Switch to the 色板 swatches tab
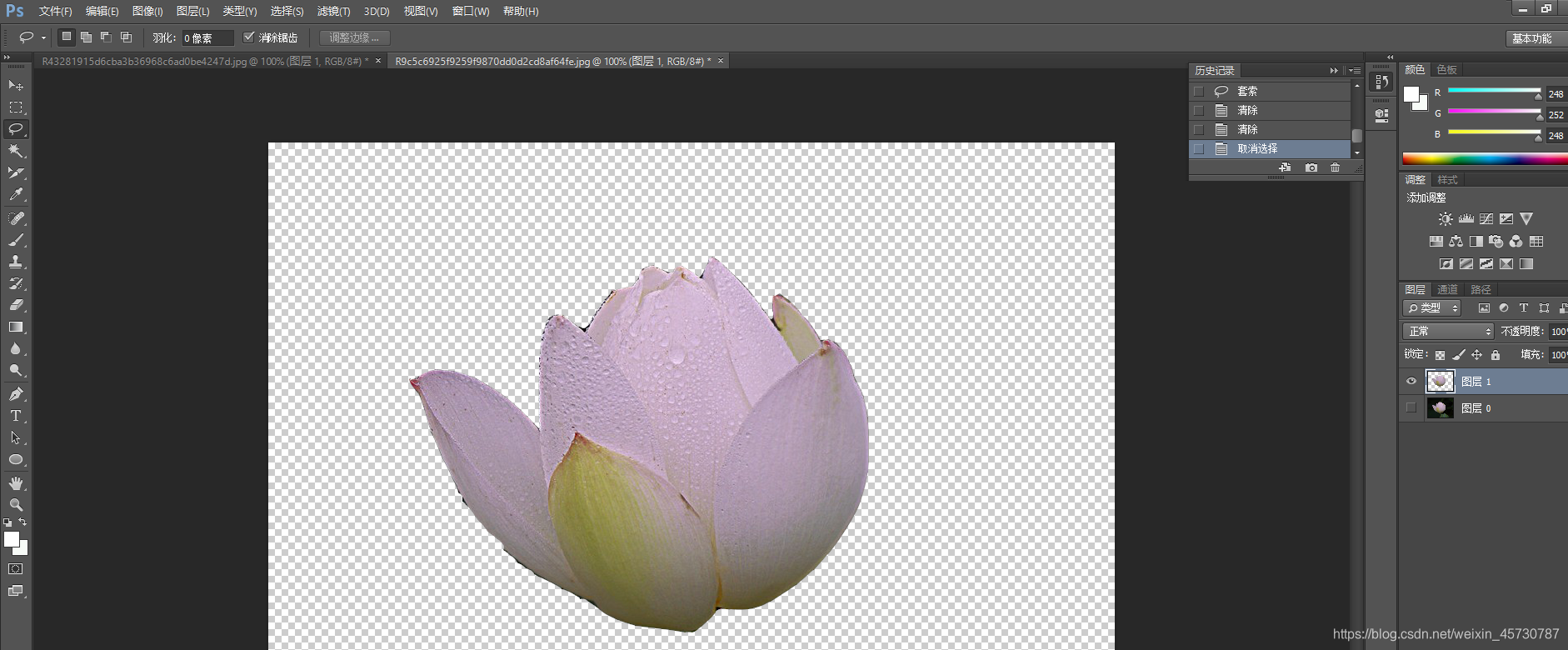This screenshot has width=1568, height=650. click(x=1447, y=69)
